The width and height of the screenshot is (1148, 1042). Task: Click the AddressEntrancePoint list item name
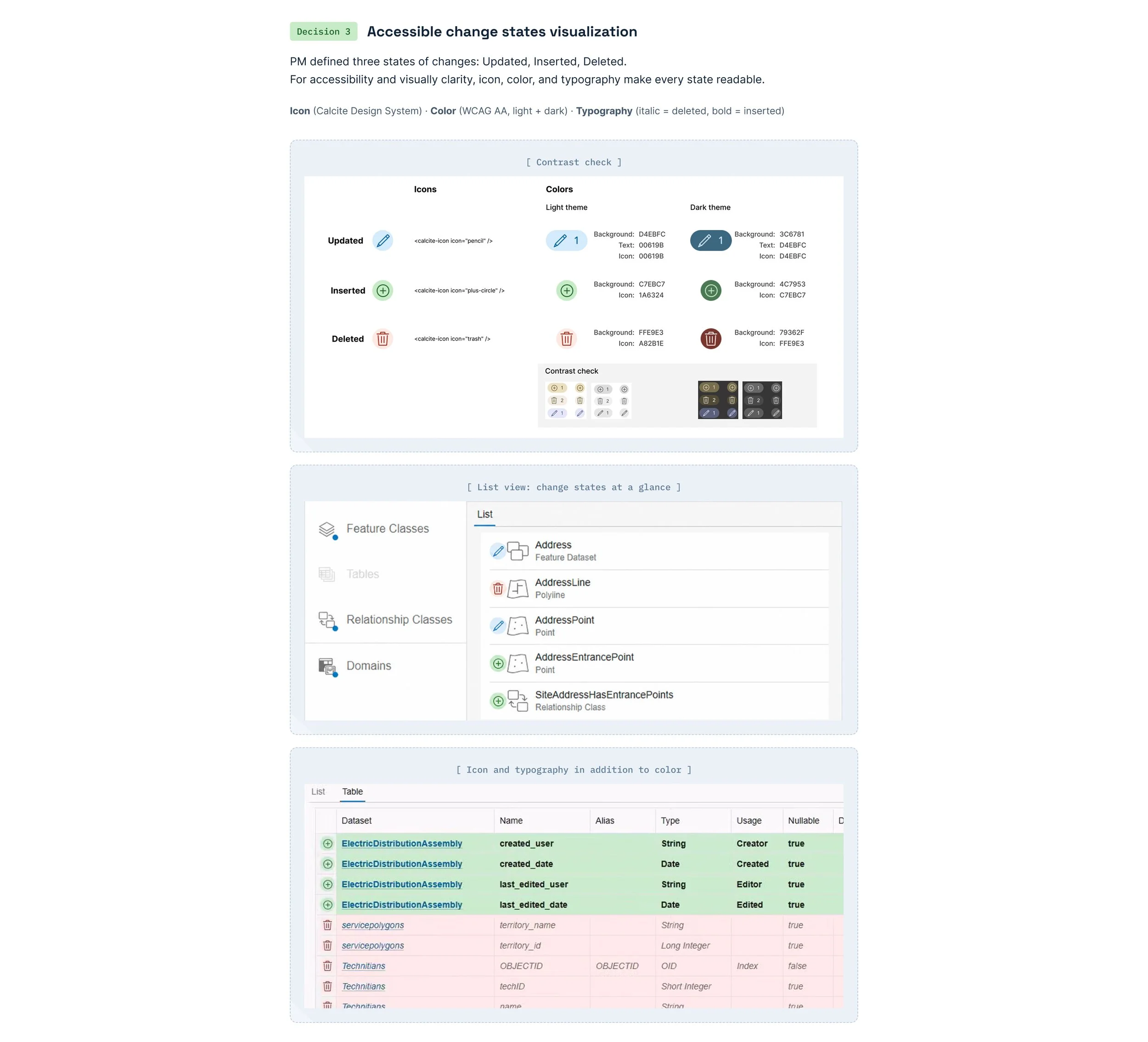tap(584, 657)
